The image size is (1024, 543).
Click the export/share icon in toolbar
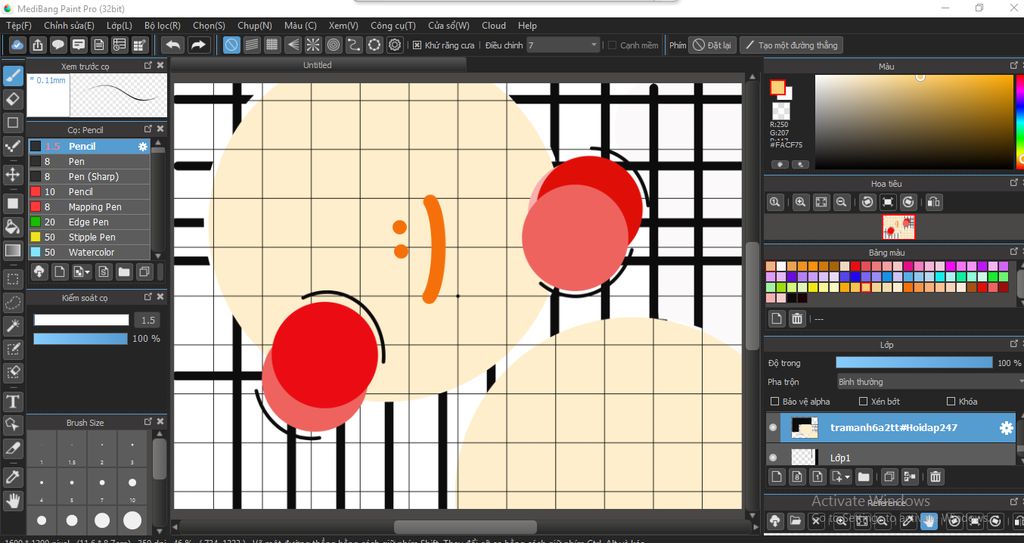pyautogui.click(x=38, y=45)
